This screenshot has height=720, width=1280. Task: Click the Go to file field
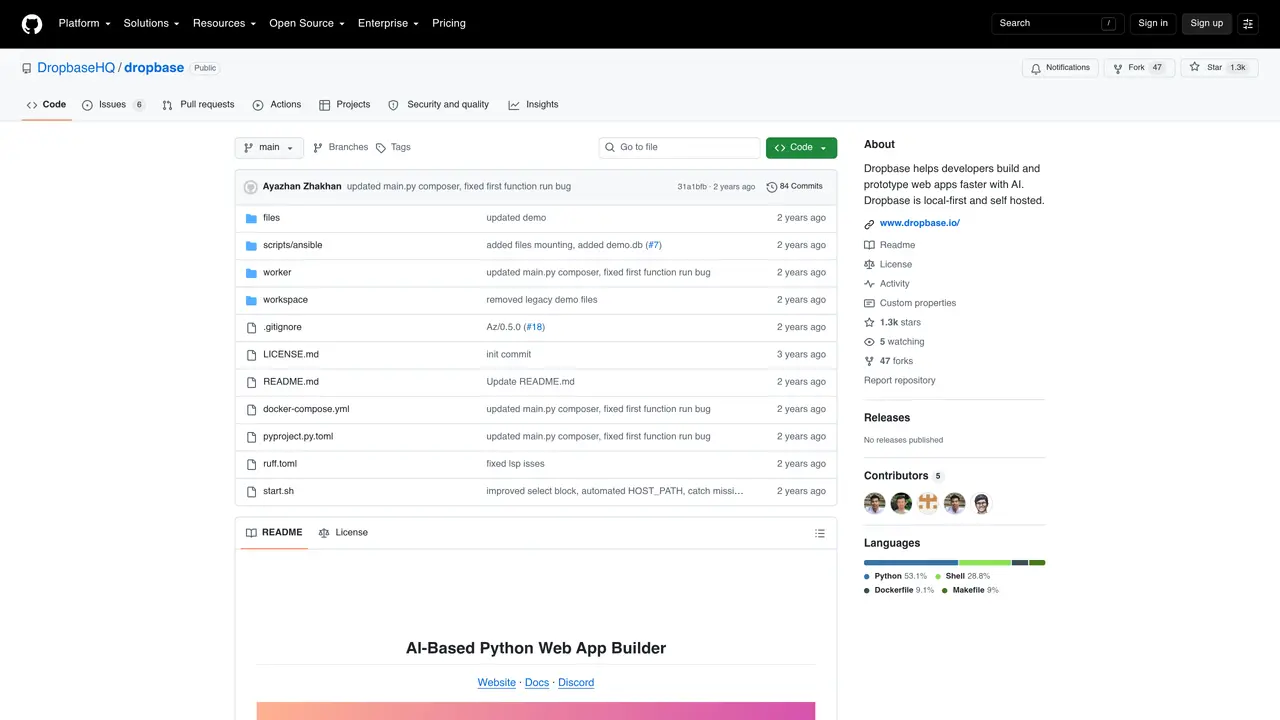tap(680, 147)
